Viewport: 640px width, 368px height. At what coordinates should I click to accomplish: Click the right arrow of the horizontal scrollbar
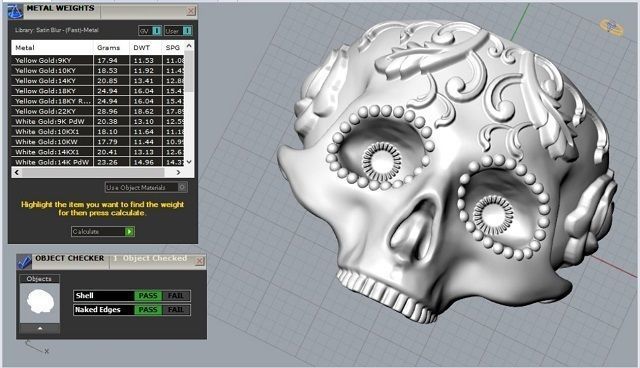tap(178, 173)
